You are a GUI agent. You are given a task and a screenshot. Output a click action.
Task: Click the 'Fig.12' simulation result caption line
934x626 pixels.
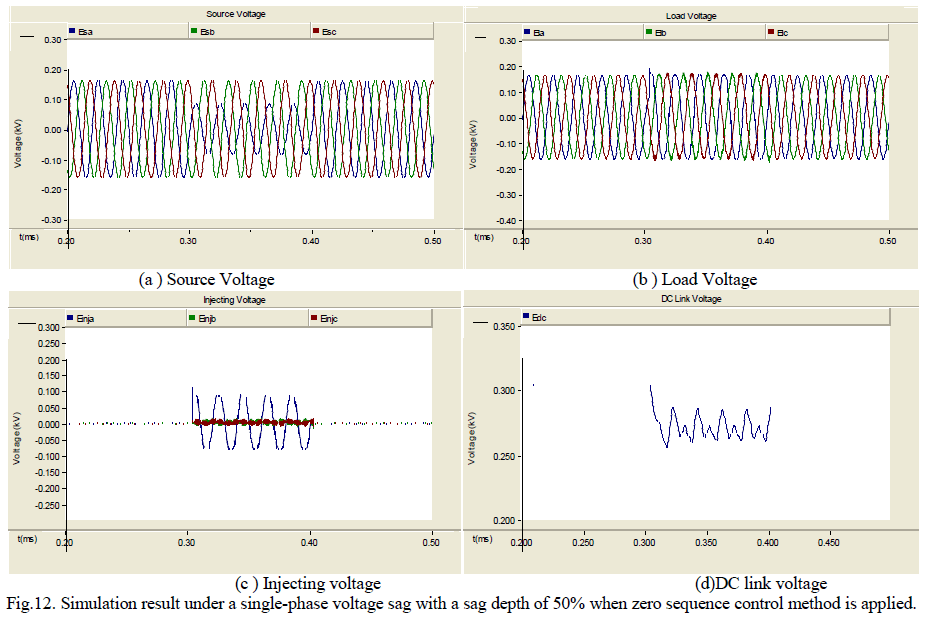point(461,603)
